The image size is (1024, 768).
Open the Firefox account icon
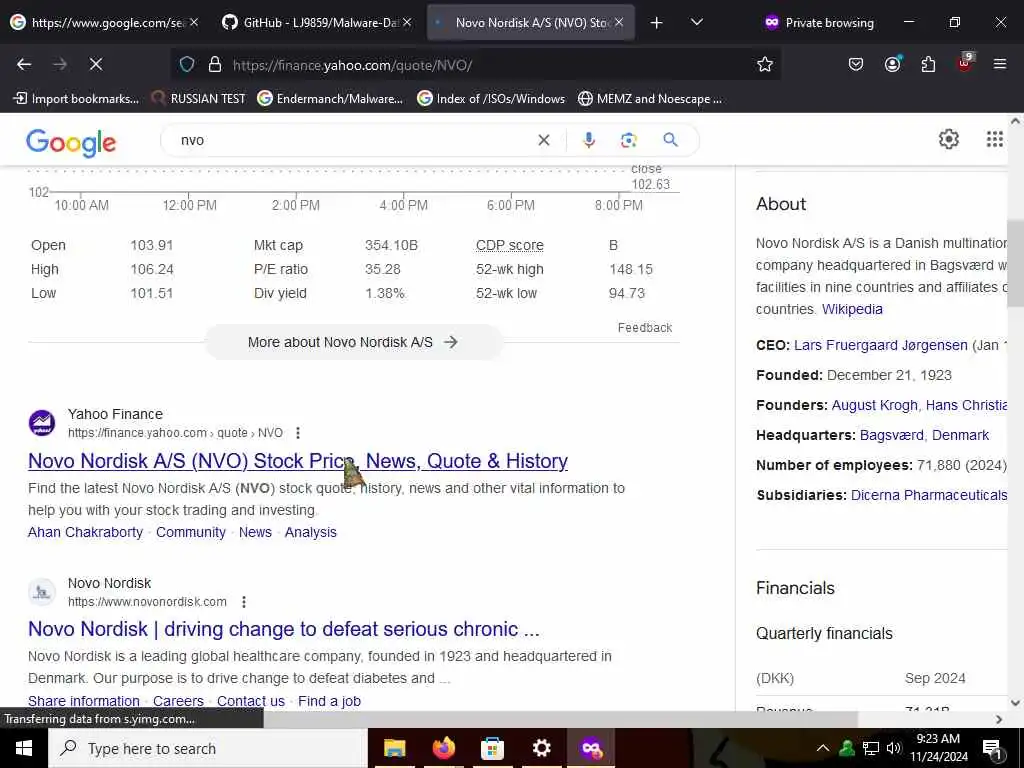tap(892, 64)
